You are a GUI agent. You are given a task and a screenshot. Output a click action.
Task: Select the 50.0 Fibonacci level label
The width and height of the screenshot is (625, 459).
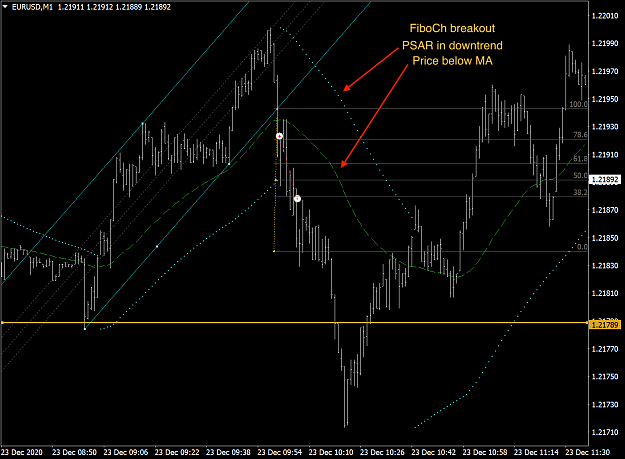point(580,176)
